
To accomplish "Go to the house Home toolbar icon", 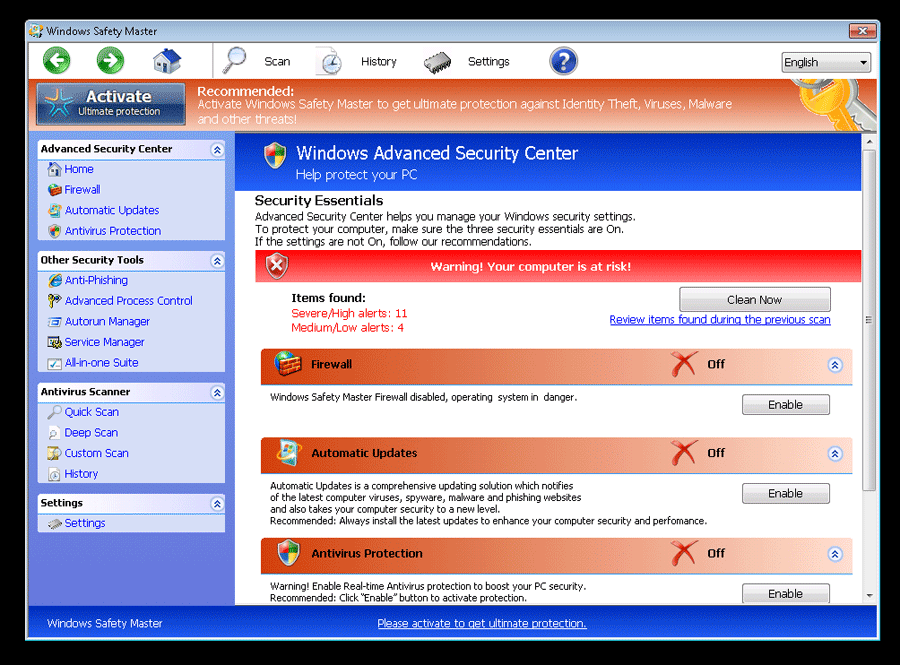I will tap(167, 61).
